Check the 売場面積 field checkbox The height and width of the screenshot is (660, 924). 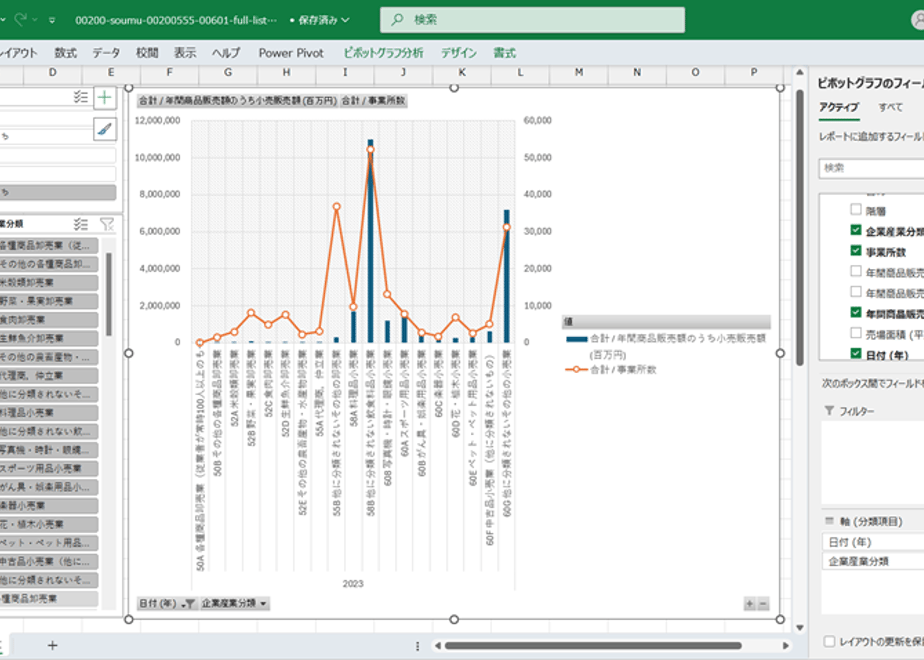tap(856, 333)
